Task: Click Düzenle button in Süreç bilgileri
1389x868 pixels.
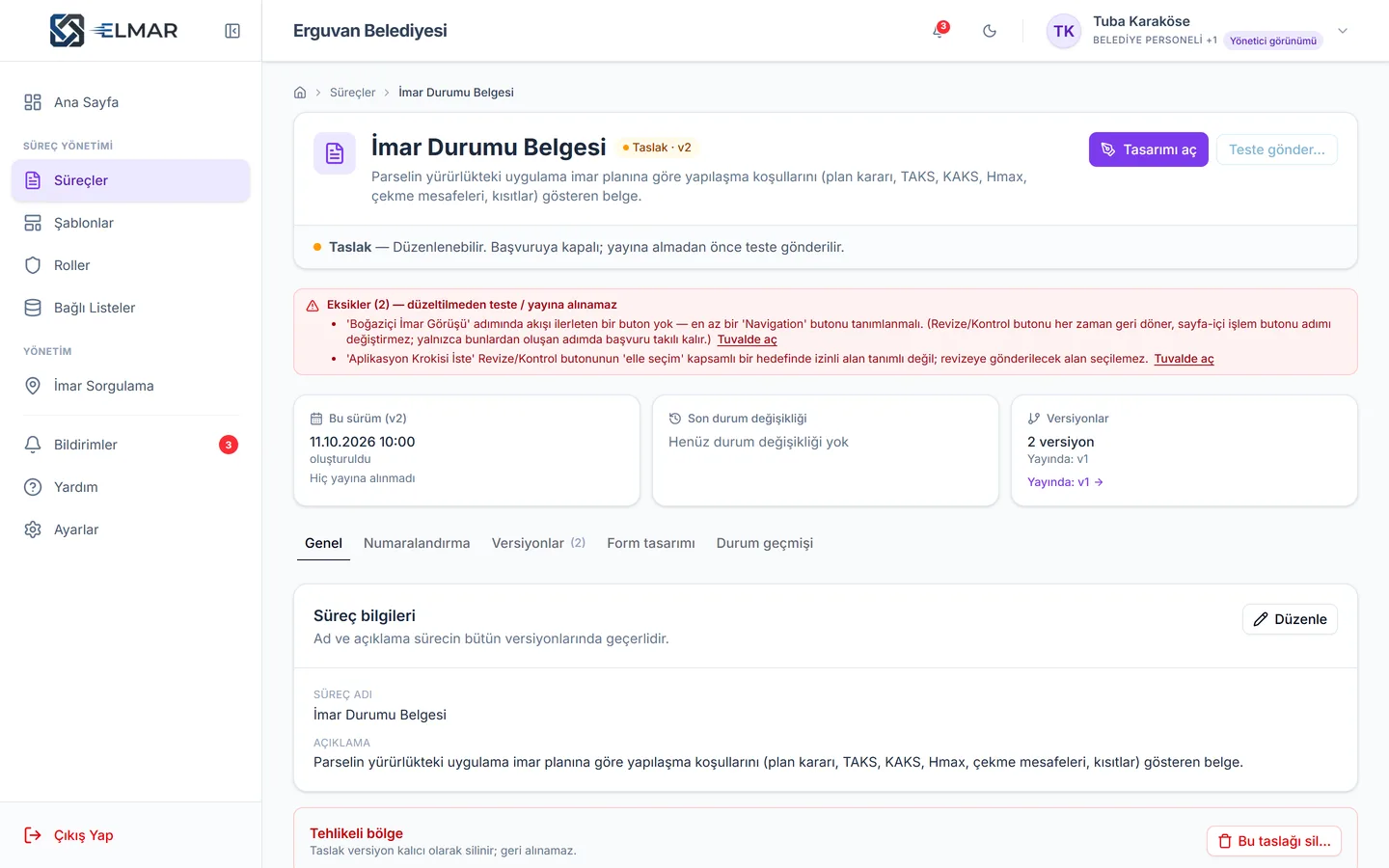Action: pyautogui.click(x=1290, y=619)
